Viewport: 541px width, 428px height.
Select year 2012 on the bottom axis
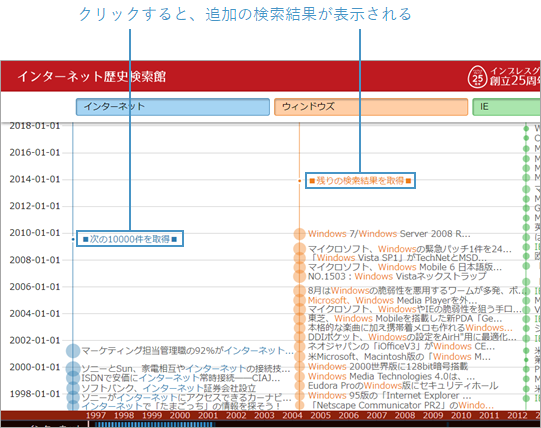(x=517, y=415)
